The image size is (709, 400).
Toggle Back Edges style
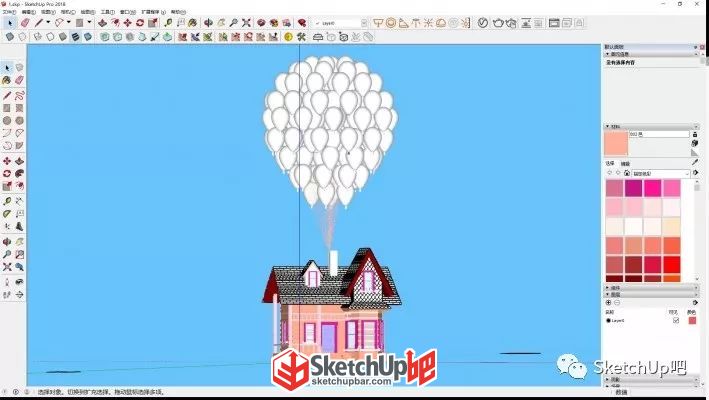(x=22, y=37)
